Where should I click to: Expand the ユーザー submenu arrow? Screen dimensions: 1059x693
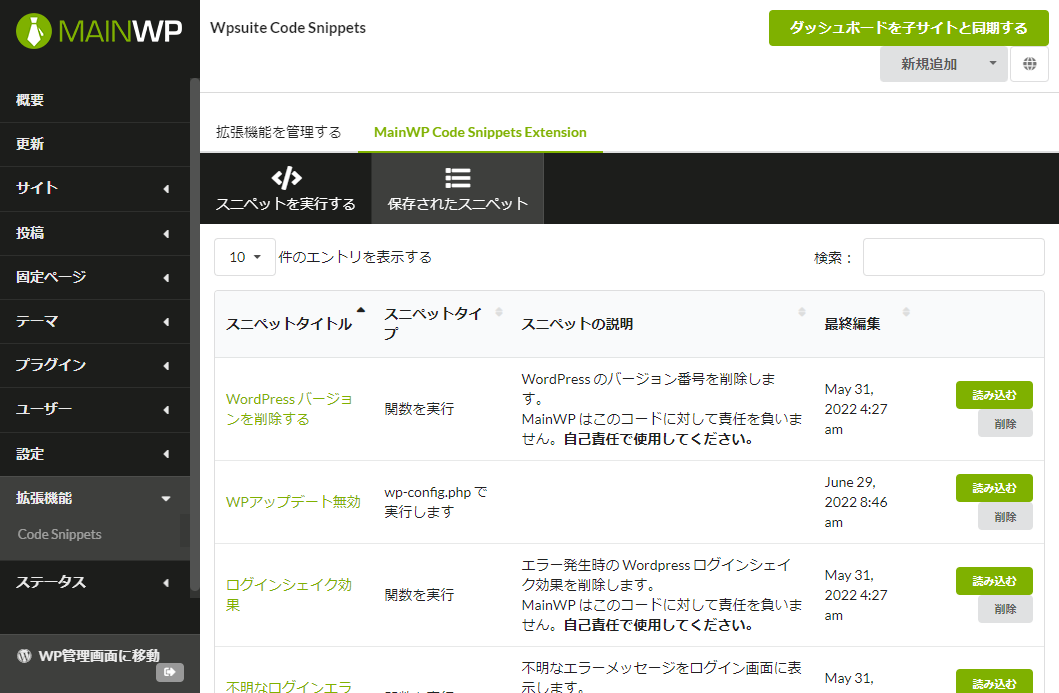click(x=166, y=410)
